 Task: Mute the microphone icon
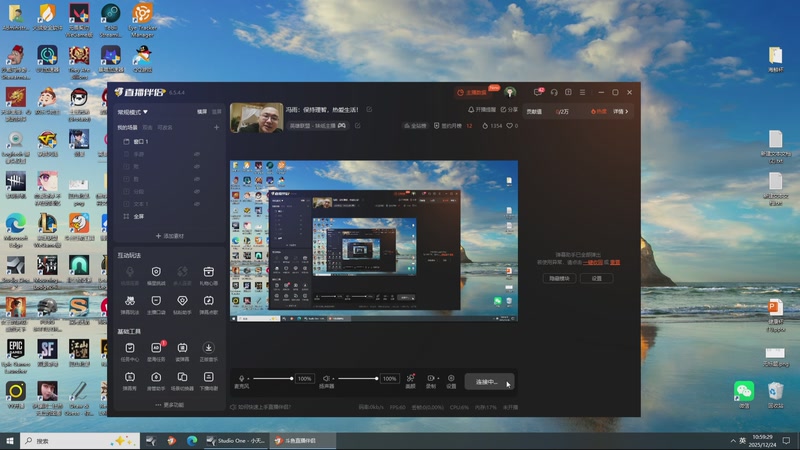241,379
